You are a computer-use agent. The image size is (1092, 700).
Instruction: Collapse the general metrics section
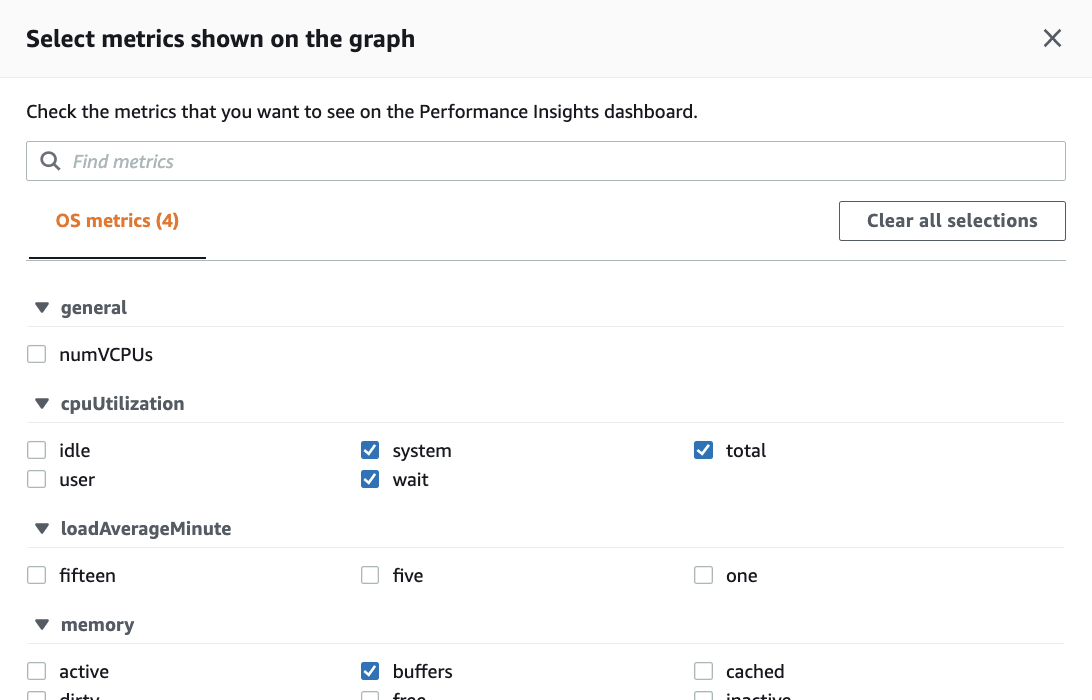41,307
